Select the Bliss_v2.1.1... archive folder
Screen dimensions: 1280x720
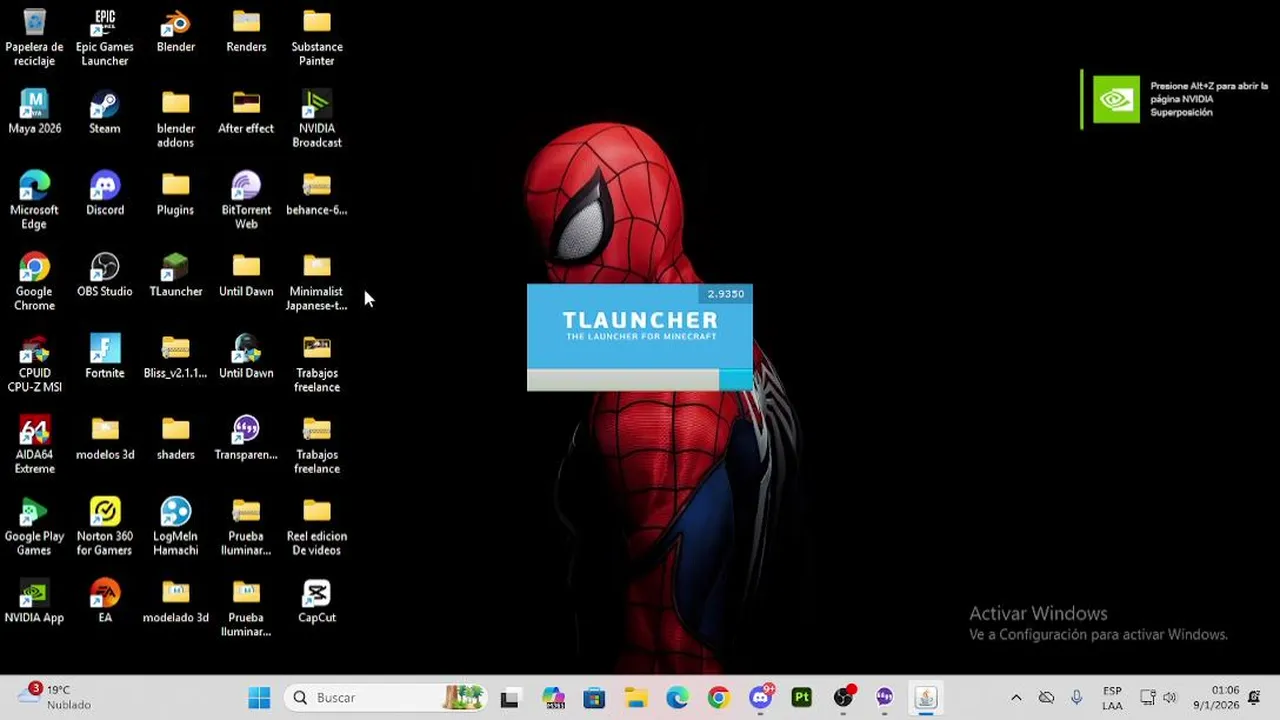pos(176,357)
